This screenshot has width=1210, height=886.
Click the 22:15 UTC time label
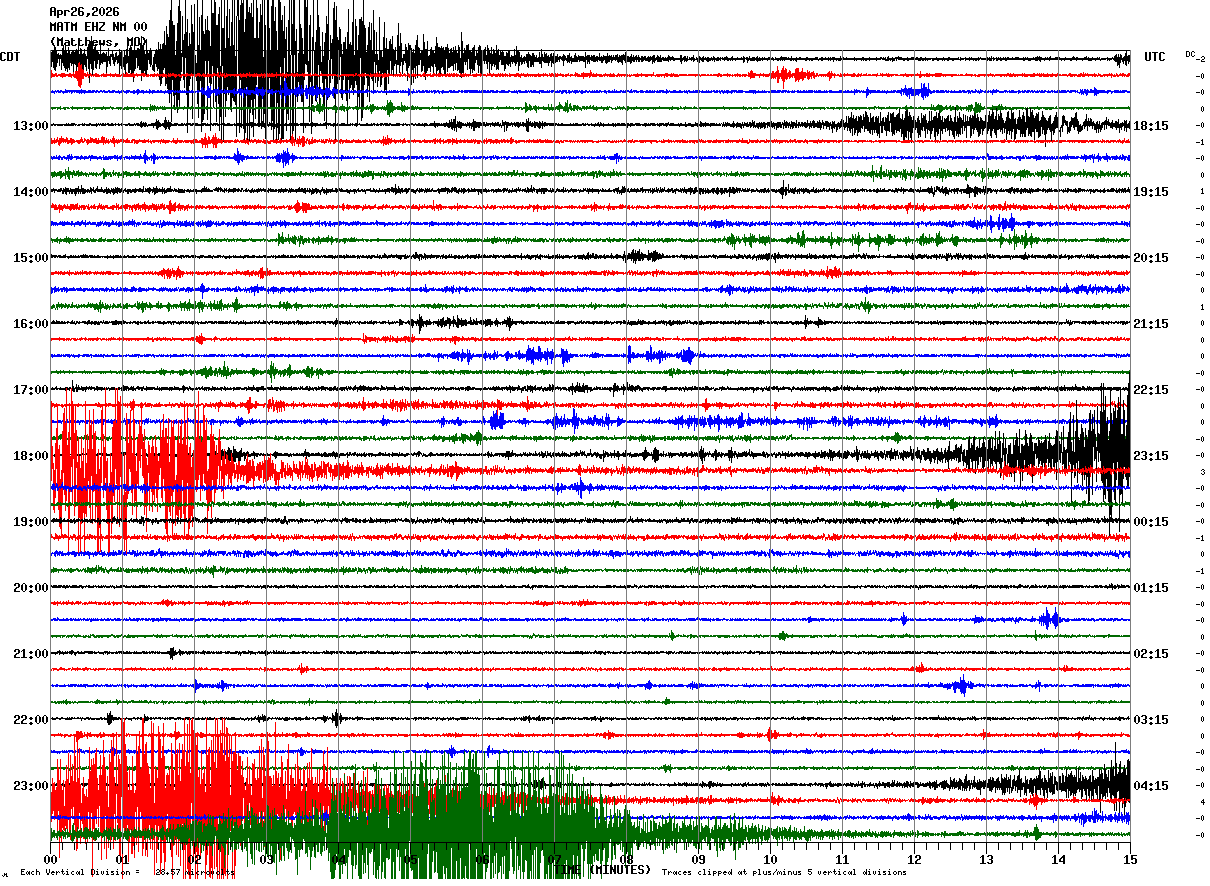pos(1153,390)
